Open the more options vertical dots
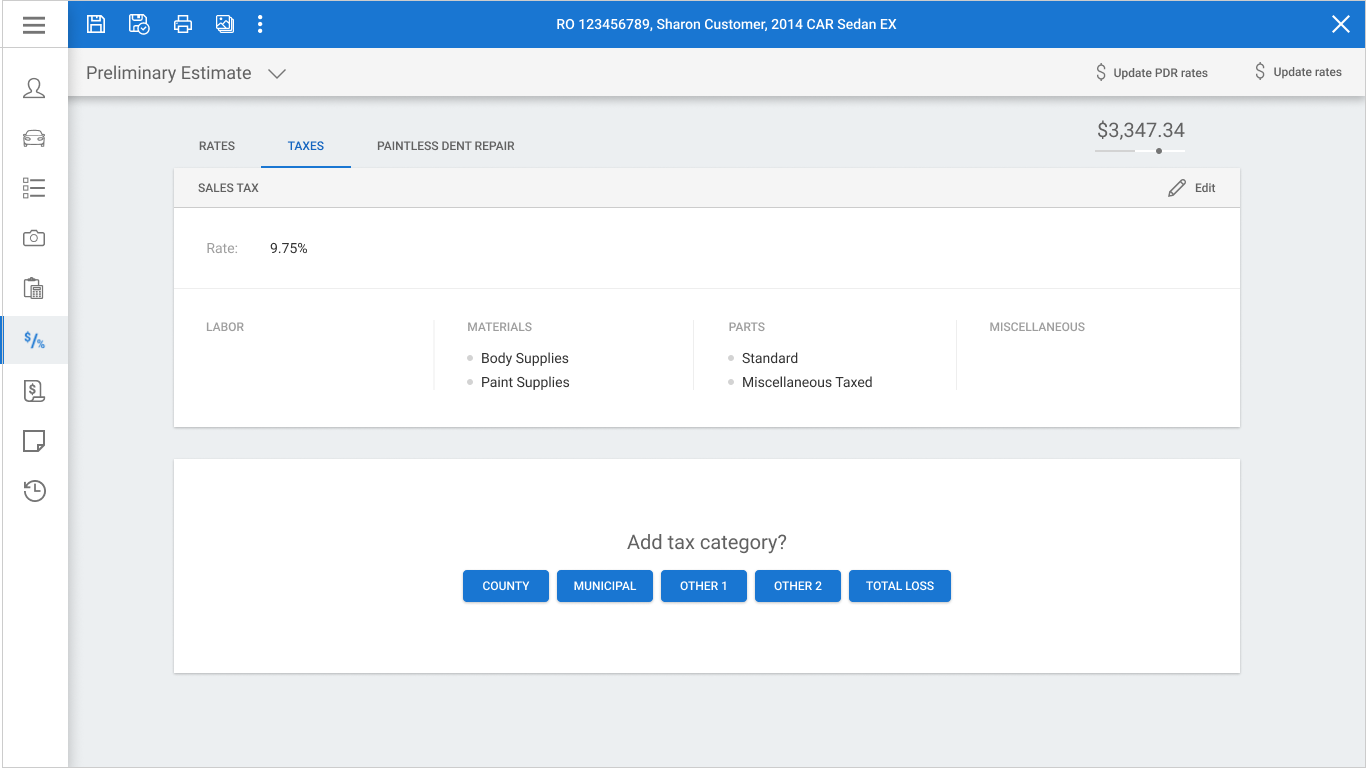 tap(260, 24)
